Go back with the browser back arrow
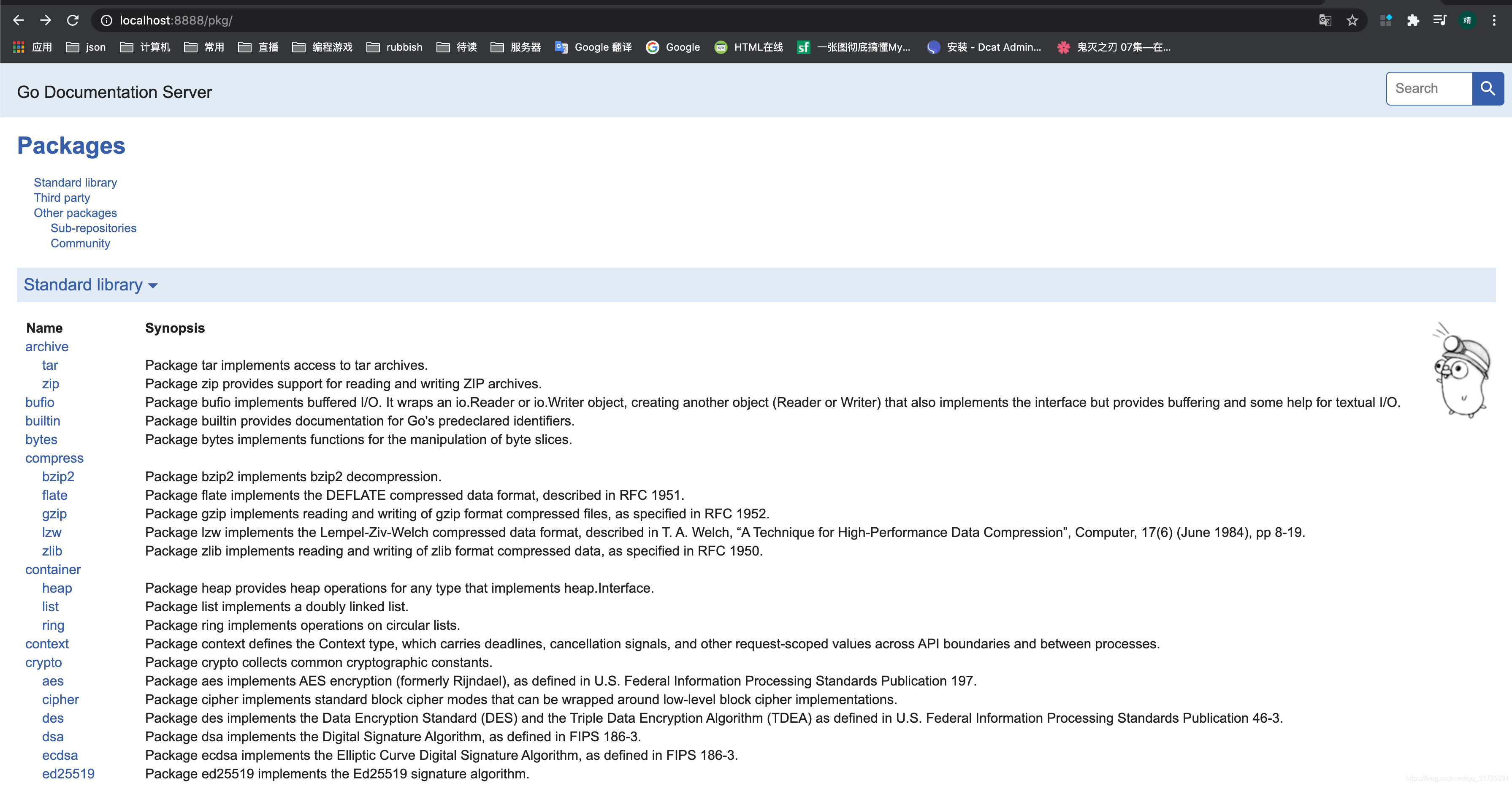Image resolution: width=1512 pixels, height=786 pixels. click(19, 21)
